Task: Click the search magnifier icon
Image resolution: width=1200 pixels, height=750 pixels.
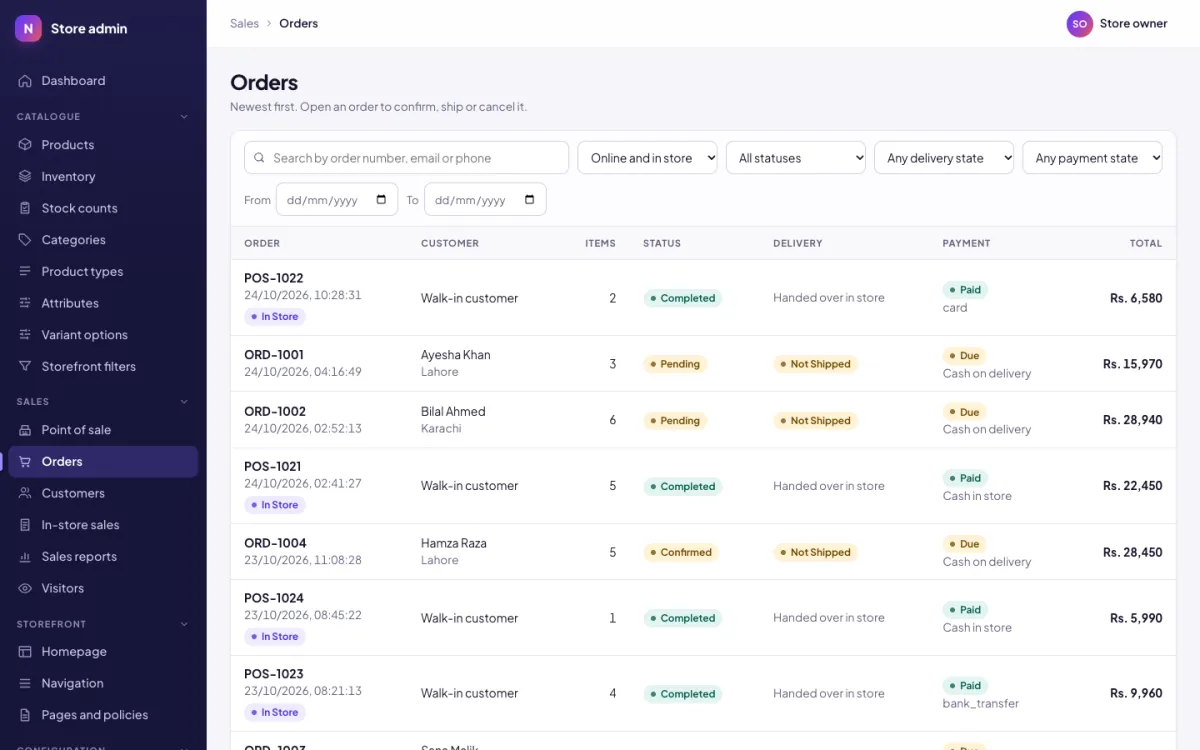Action: coord(260,158)
